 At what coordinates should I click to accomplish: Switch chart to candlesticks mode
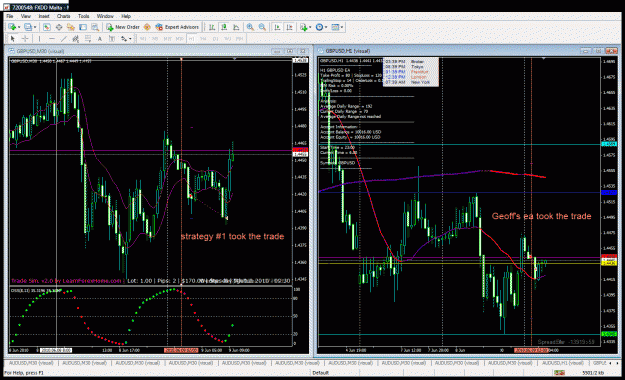coord(224,27)
